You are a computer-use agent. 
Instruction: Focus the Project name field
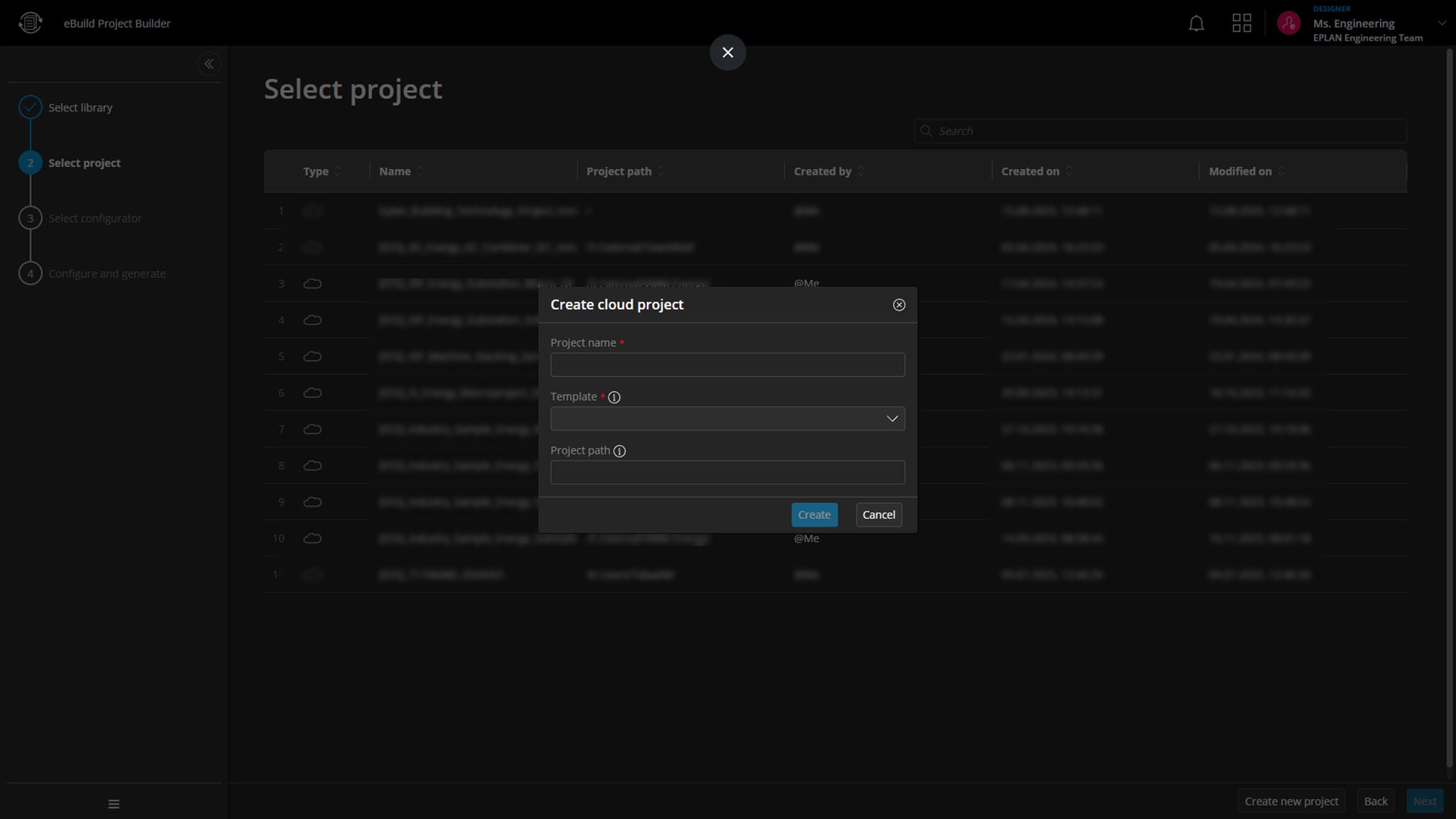click(727, 365)
